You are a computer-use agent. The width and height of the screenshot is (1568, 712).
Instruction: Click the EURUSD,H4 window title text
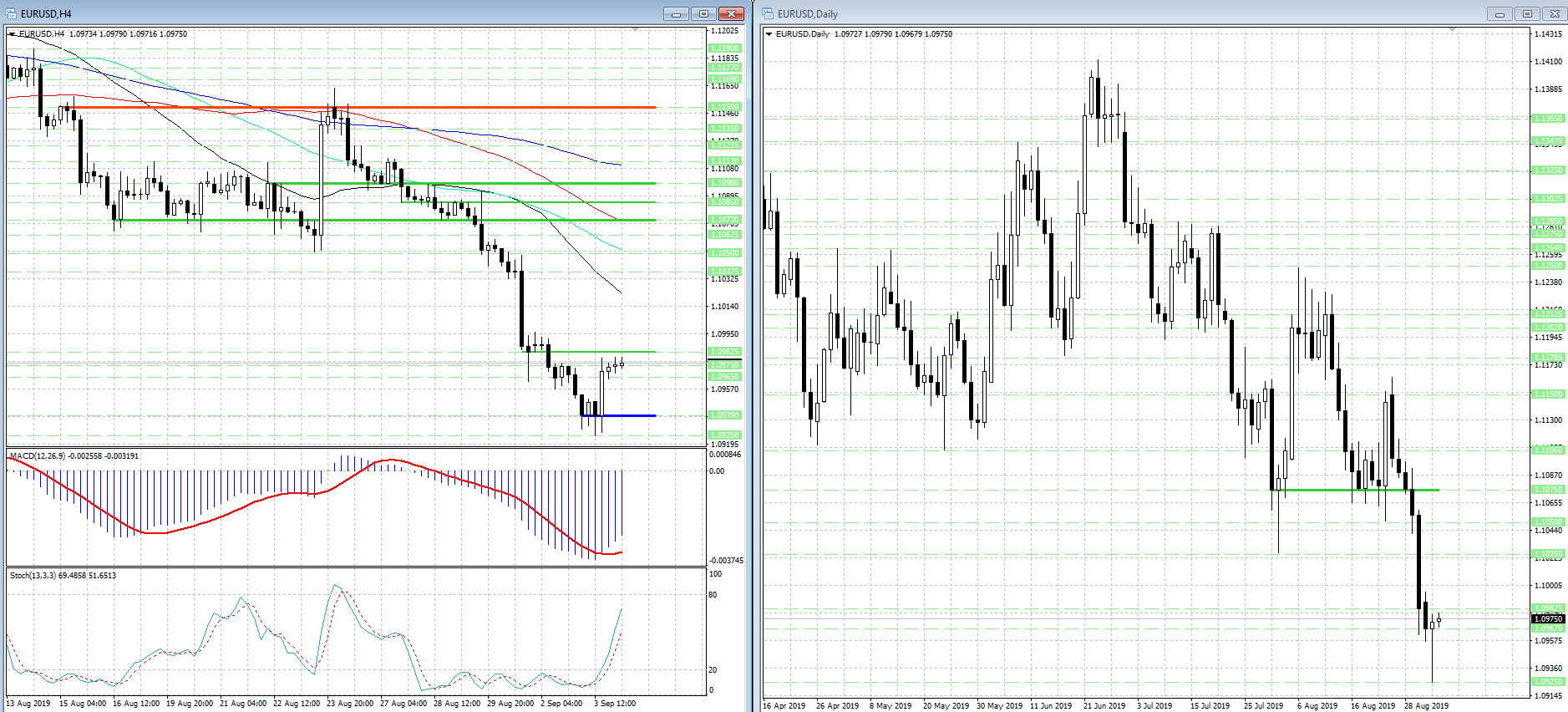[x=46, y=14]
